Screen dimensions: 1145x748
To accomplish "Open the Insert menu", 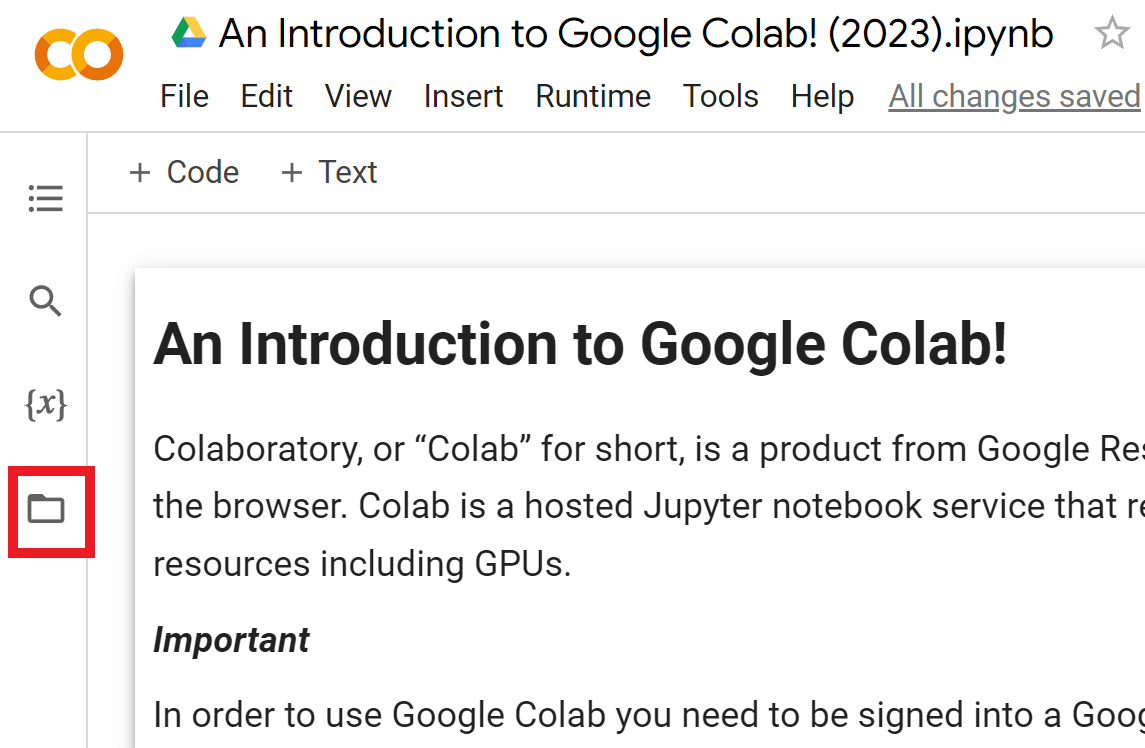I will 463,97.
